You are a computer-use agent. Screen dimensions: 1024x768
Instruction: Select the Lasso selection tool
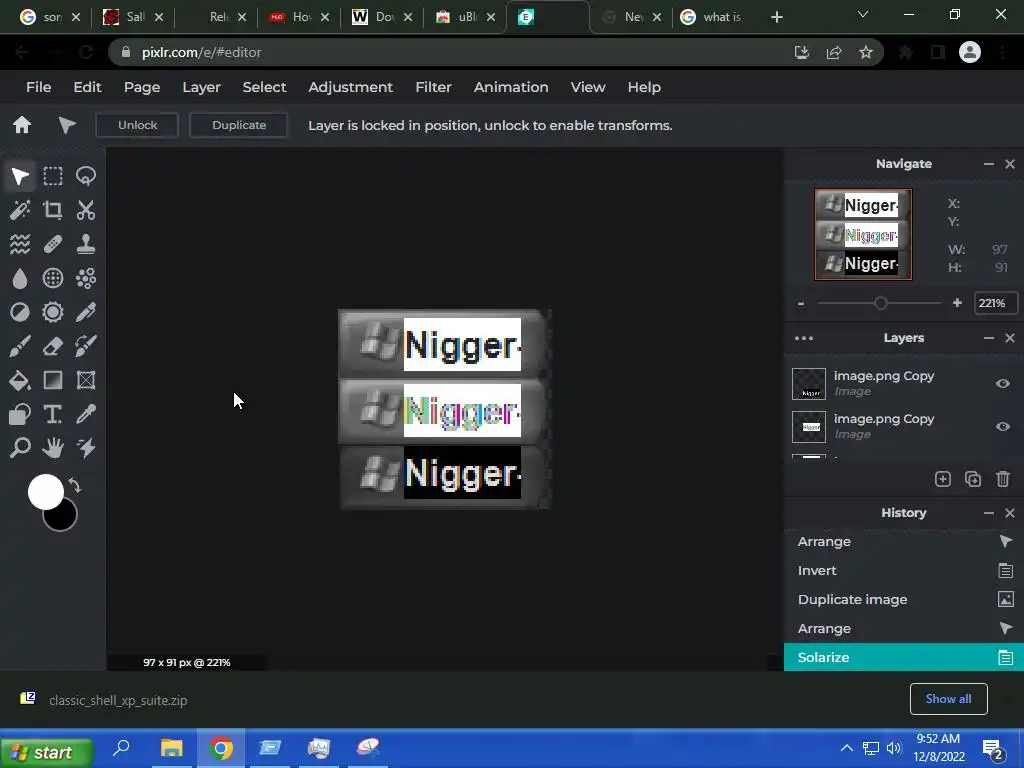click(x=86, y=176)
